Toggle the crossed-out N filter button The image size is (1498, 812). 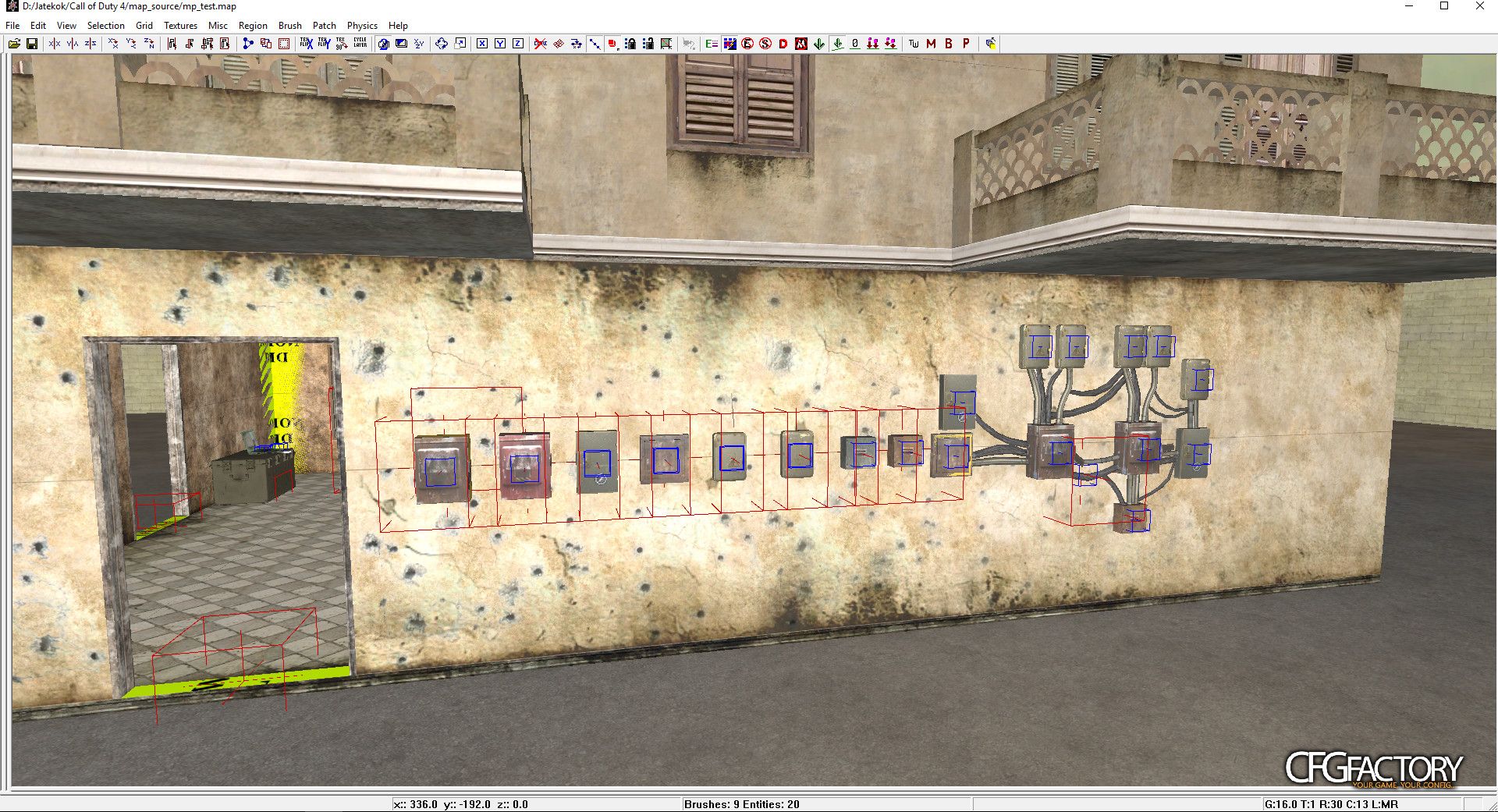pos(801,44)
